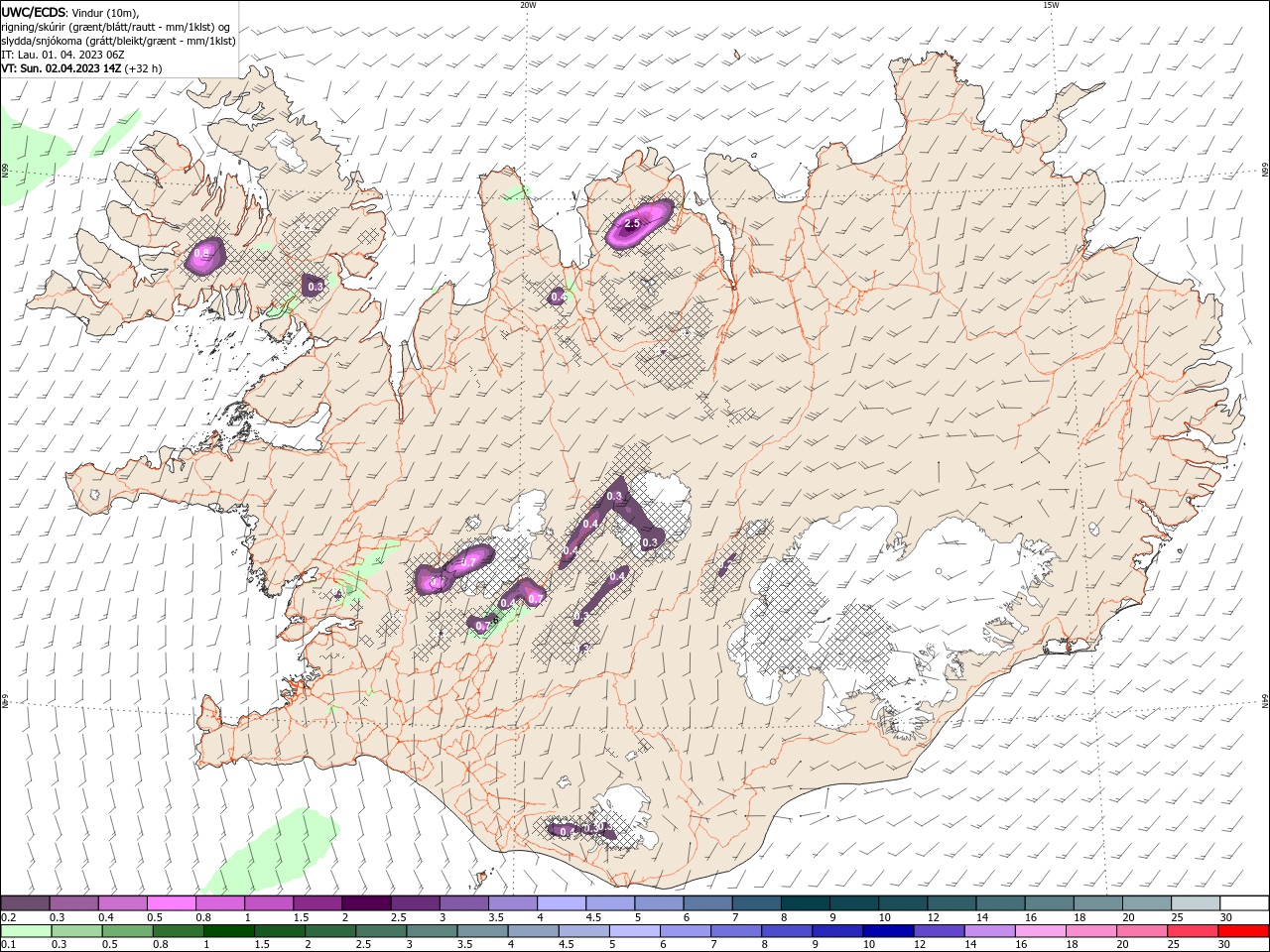The width and height of the screenshot is (1270, 952).
Task: Click the violet swatch between 14 and 16 in bottom legend row
Action: click(x=988, y=931)
